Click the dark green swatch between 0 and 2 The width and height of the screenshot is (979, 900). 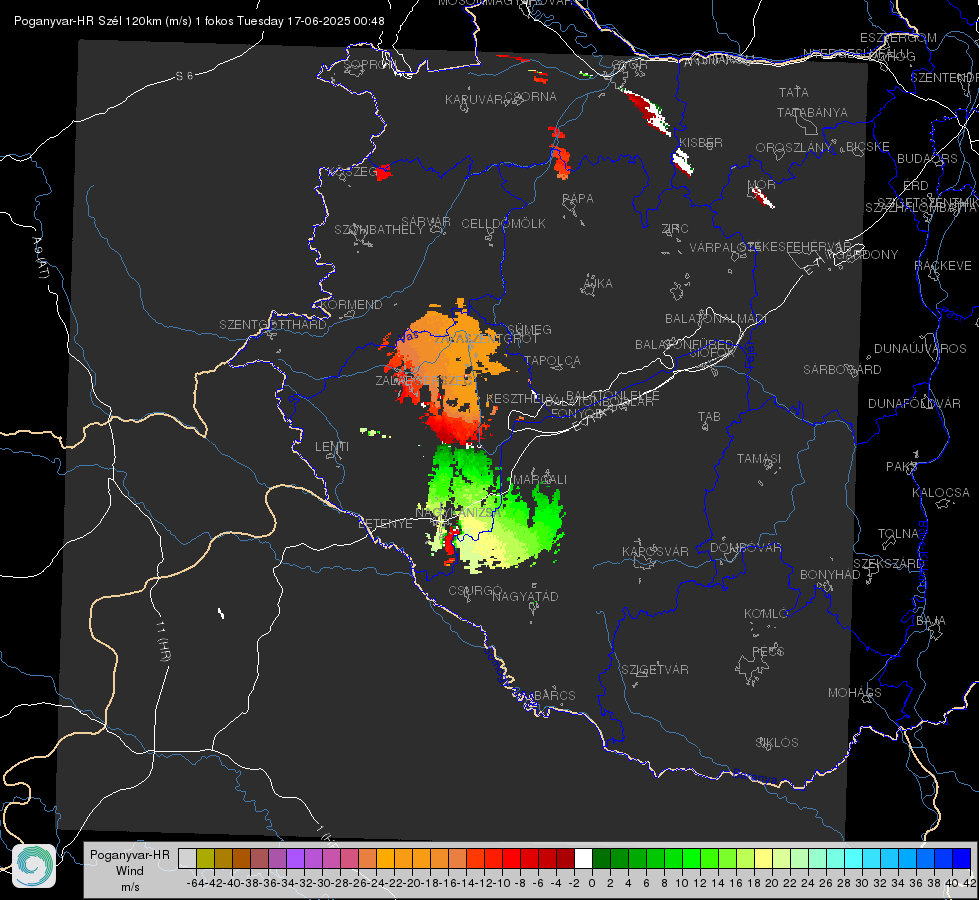coord(601,858)
